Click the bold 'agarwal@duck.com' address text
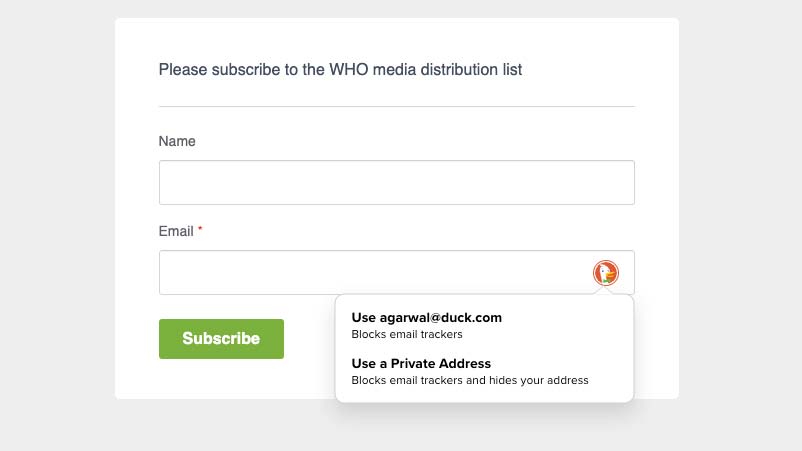The width and height of the screenshot is (802, 451). point(441,317)
